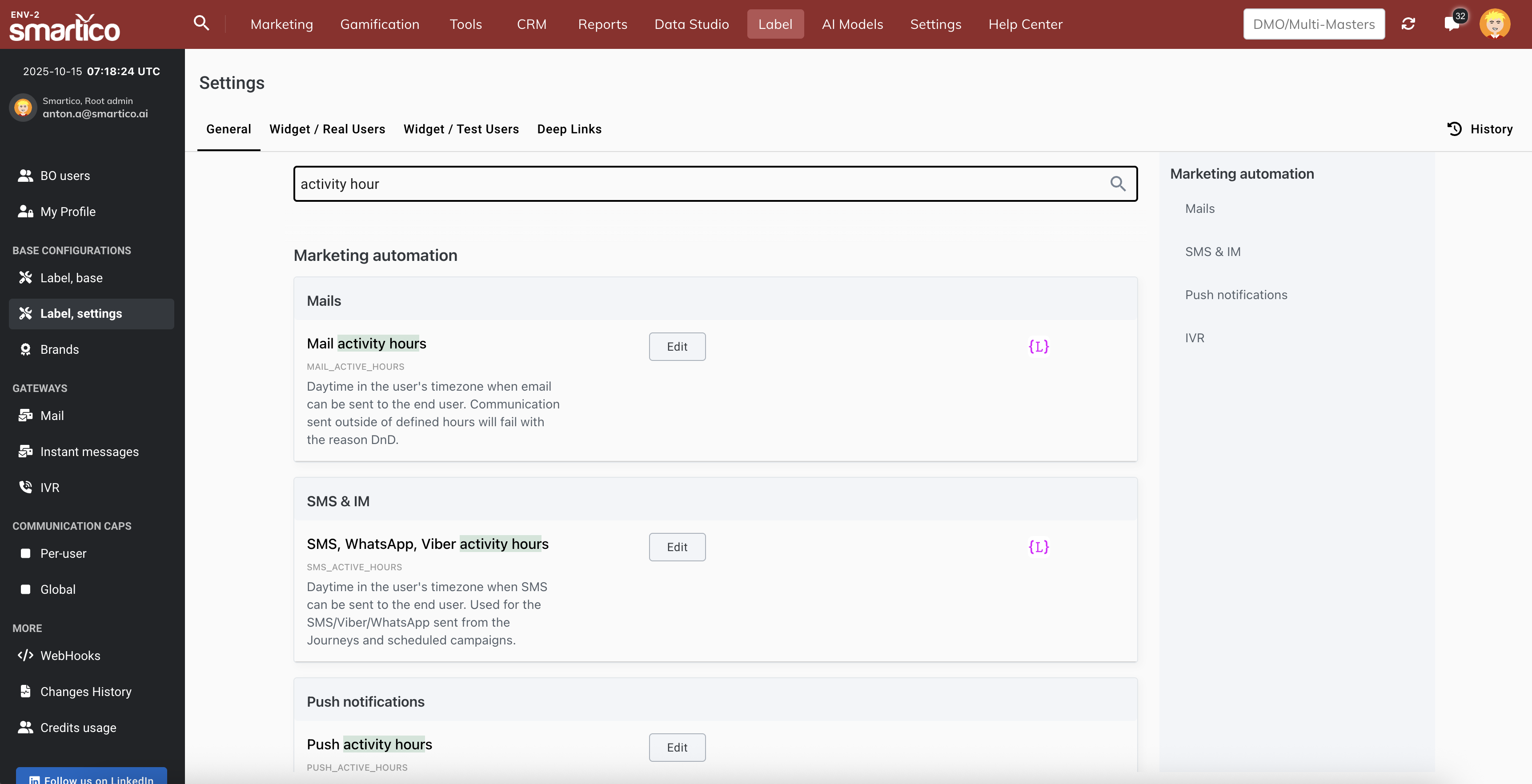Click the refresh sync icon in header
This screenshot has width=1532, height=784.
click(1408, 24)
